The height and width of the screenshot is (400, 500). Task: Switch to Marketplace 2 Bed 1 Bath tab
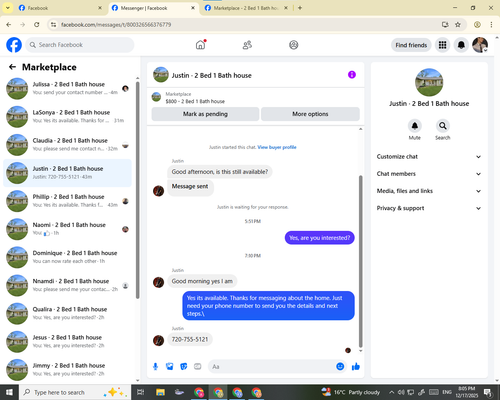tap(246, 8)
